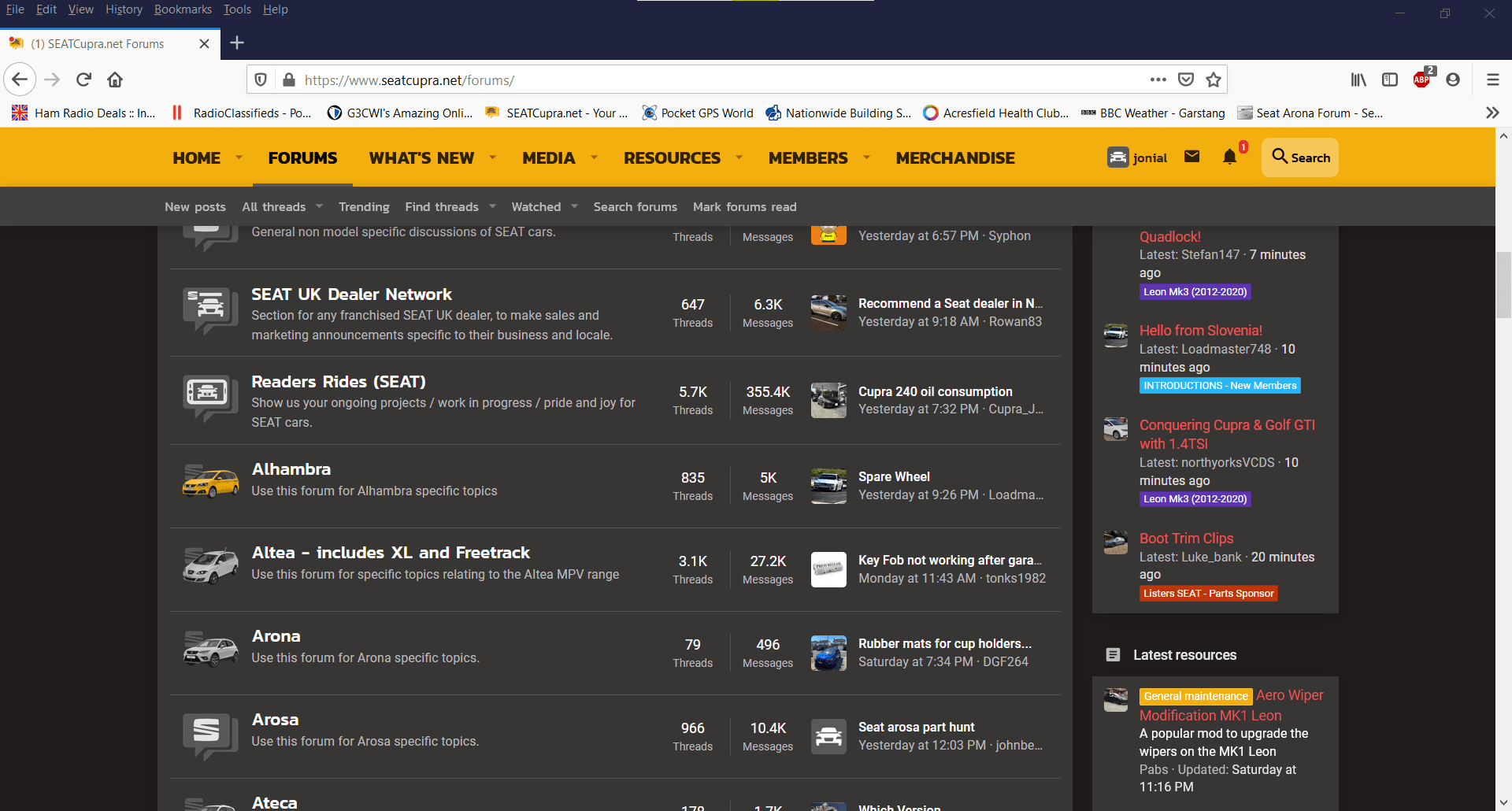Click the Search button
The height and width of the screenshot is (811, 1512).
tap(1300, 157)
